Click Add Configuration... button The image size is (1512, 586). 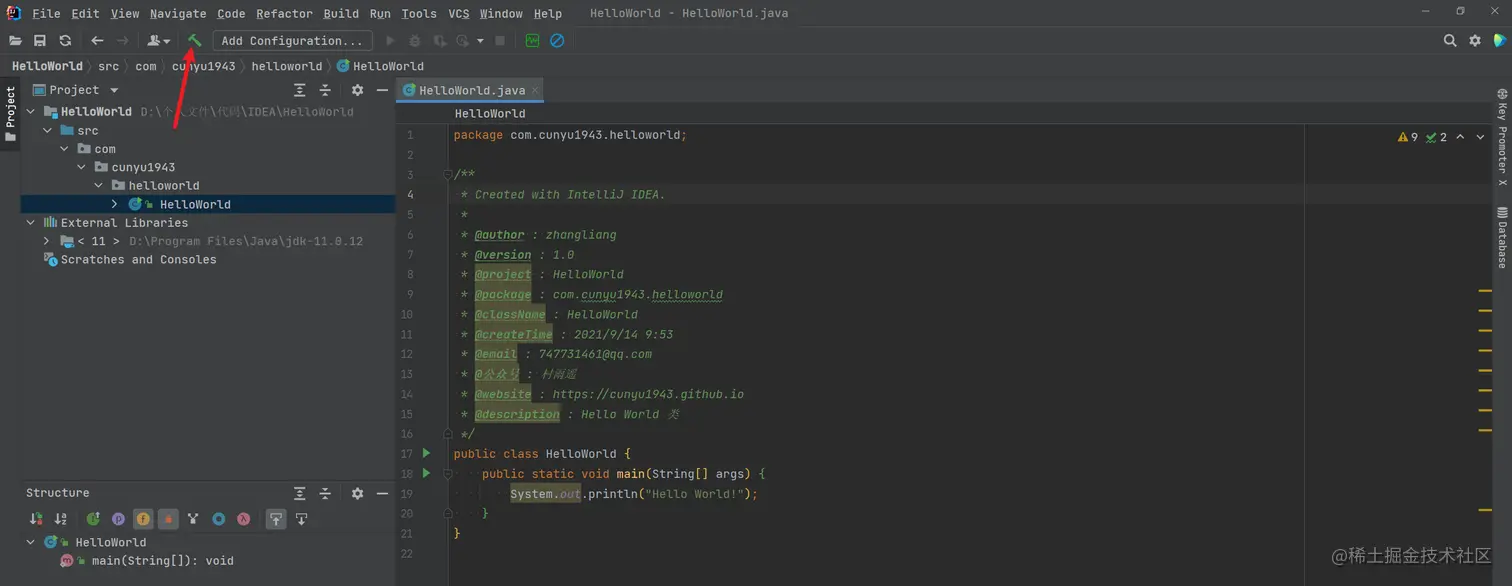coord(292,41)
